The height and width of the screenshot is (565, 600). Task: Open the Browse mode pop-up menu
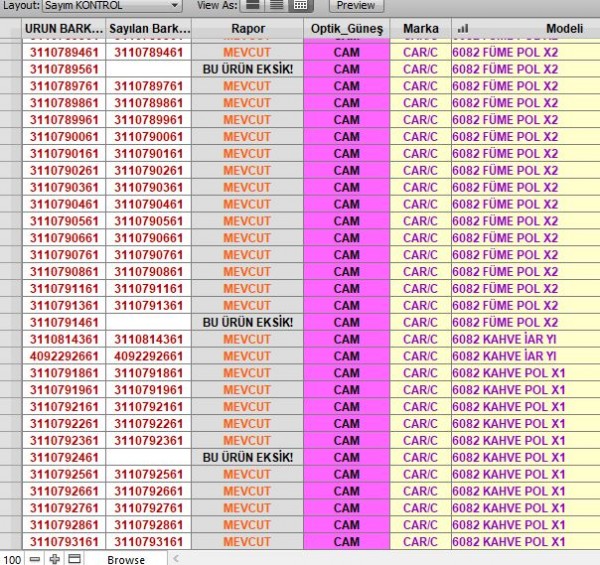pos(126,560)
